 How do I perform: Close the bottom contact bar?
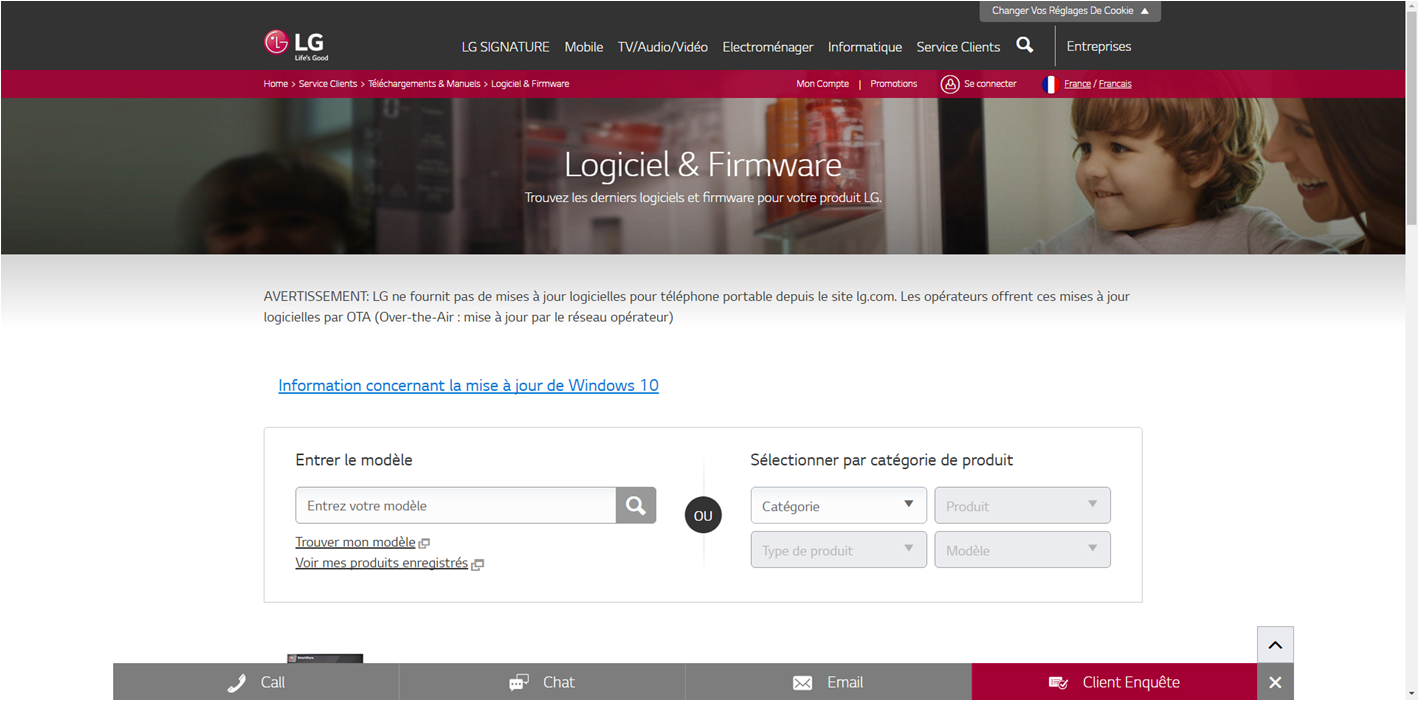coord(1275,682)
